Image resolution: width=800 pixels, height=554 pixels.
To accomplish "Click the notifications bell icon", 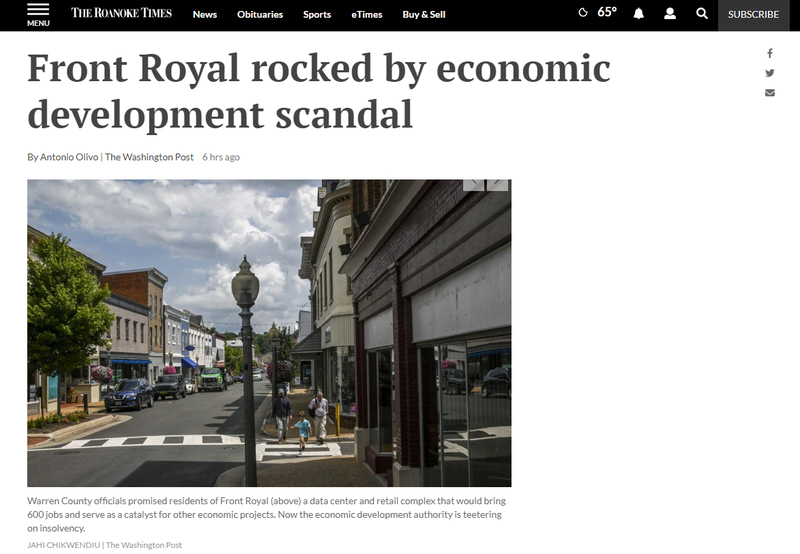I will pos(638,14).
